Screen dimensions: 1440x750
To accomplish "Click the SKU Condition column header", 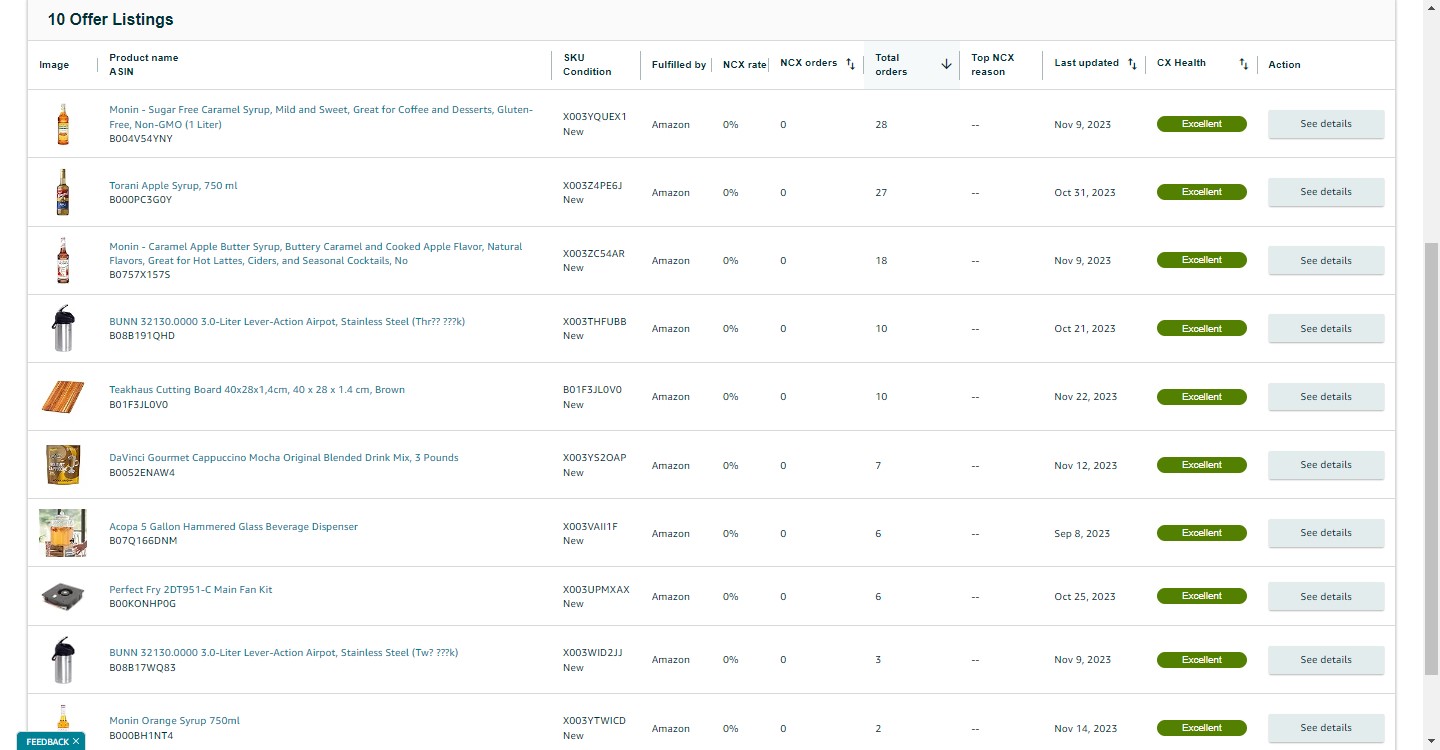I will [587, 65].
